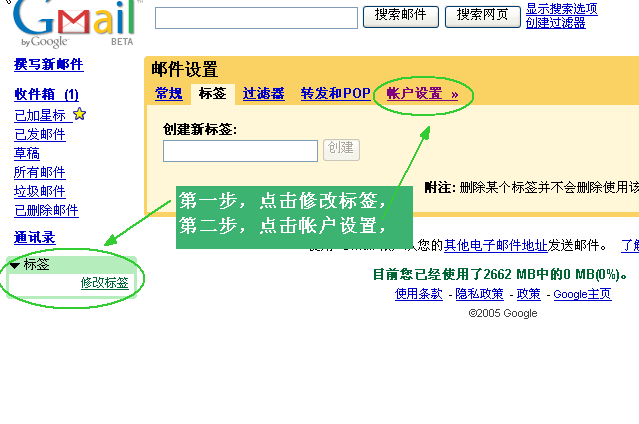Open 通讯录 contacts
This screenshot has width=639, height=424.
35,238
